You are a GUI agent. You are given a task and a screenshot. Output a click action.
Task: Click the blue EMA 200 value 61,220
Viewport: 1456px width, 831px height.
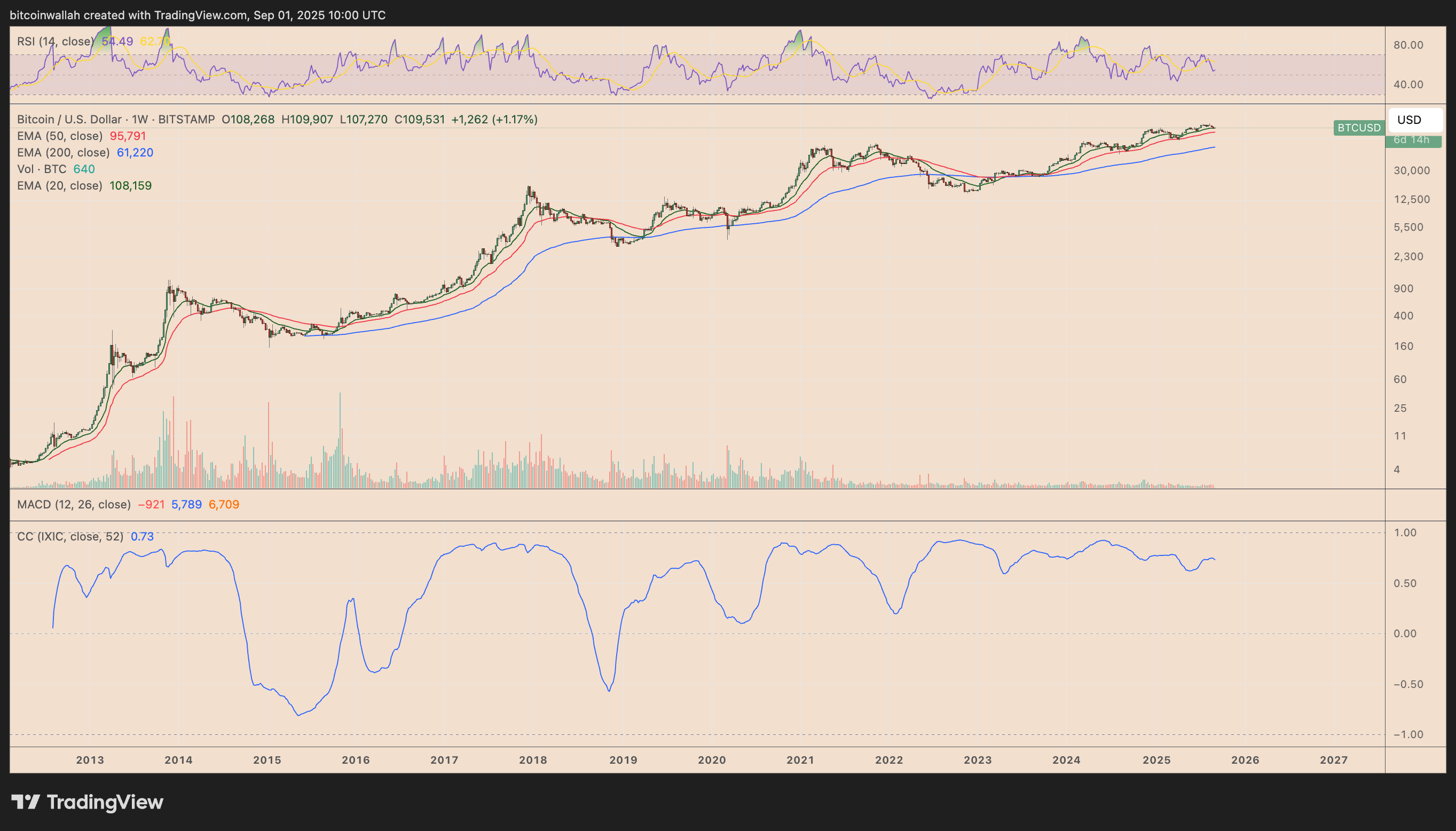[135, 152]
